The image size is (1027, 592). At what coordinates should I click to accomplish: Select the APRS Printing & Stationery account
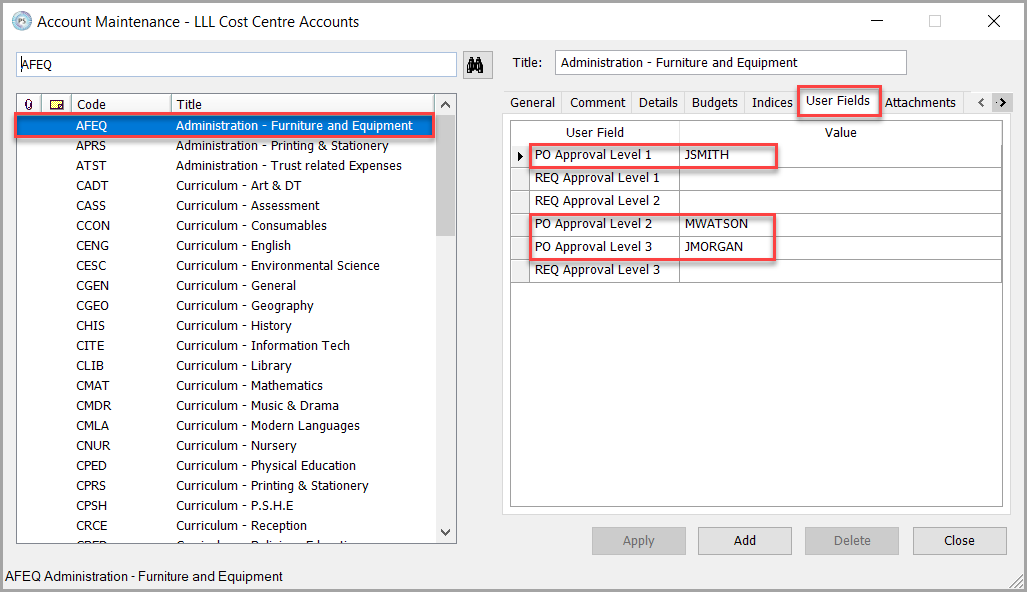tap(281, 146)
